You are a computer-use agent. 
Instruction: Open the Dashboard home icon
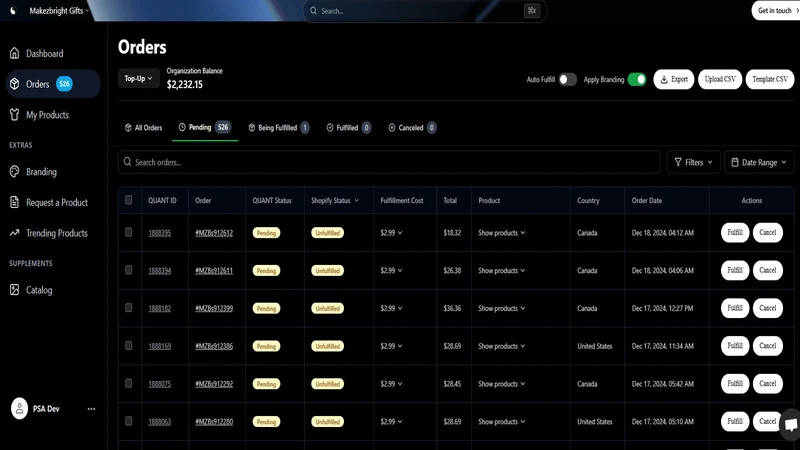pyautogui.click(x=14, y=53)
